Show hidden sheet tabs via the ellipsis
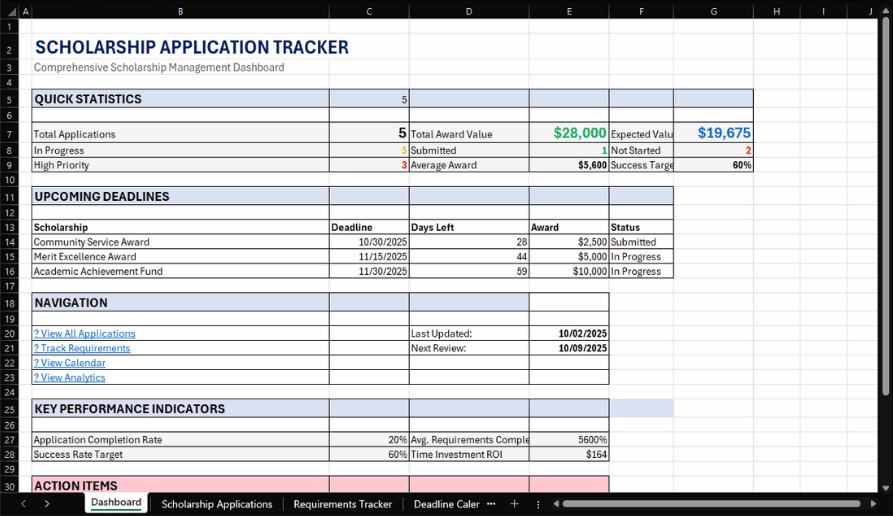This screenshot has width=893, height=516. [491, 504]
